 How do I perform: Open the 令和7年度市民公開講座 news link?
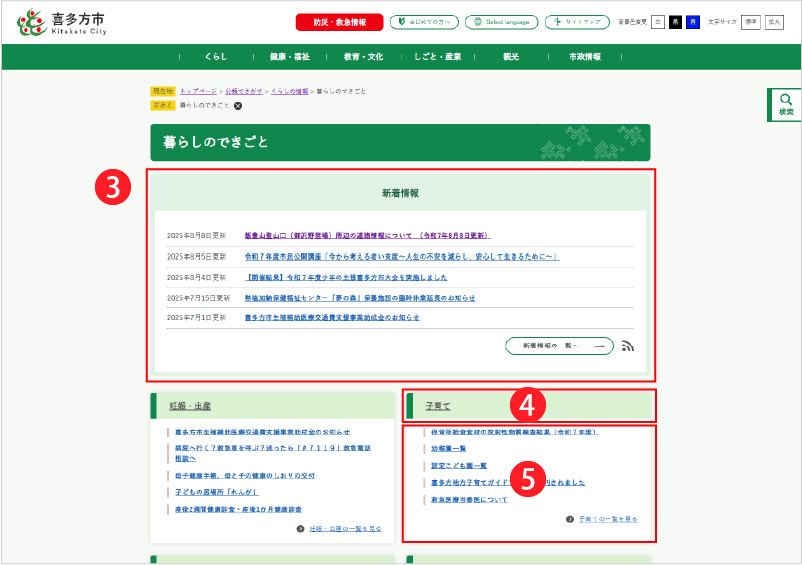402,257
